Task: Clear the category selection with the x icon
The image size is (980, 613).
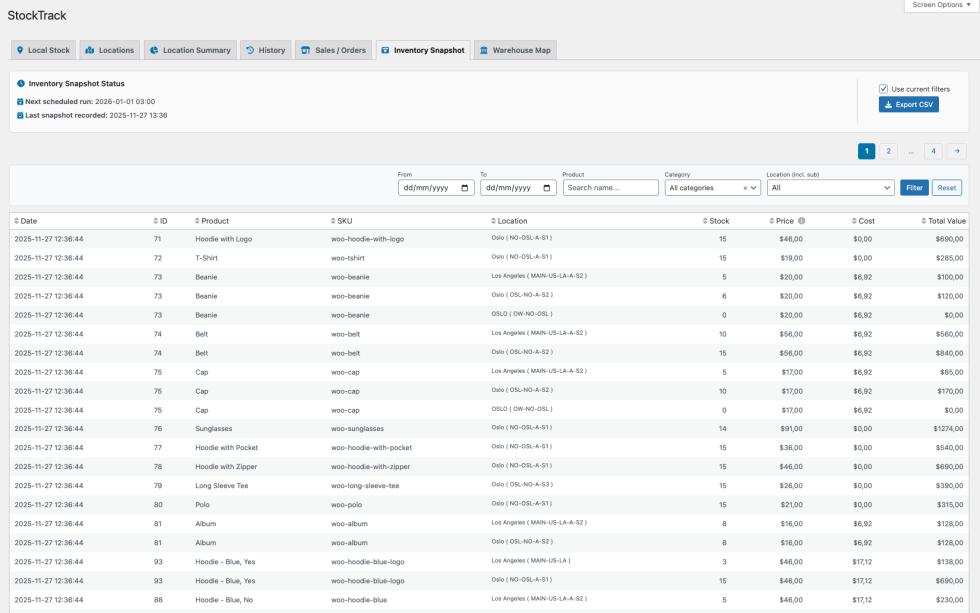Action: (x=745, y=188)
